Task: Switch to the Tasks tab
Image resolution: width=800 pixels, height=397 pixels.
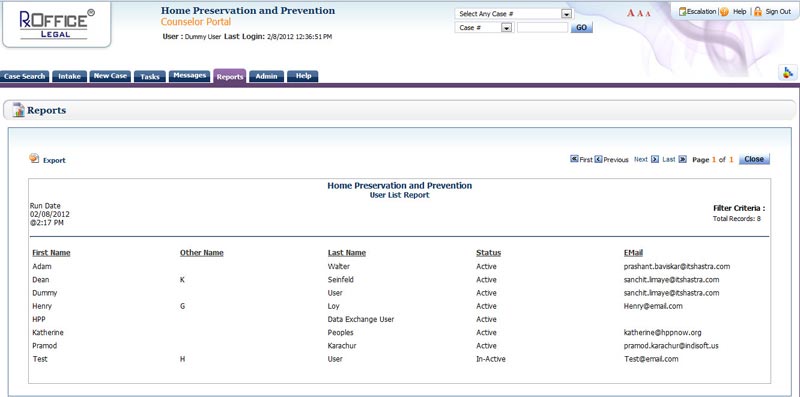Action: pyautogui.click(x=150, y=77)
